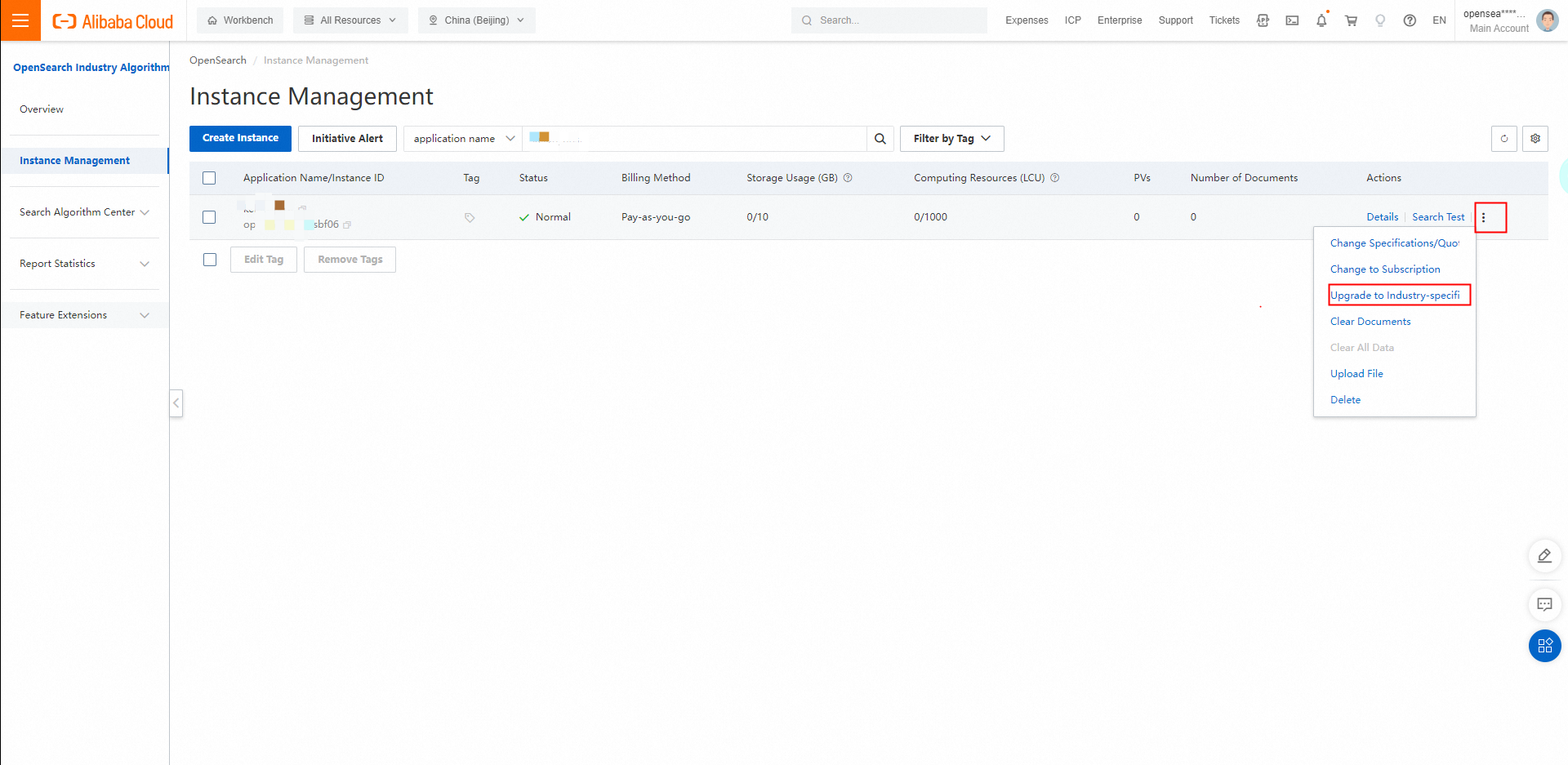Open the hamburger navigation menu

coord(20,20)
